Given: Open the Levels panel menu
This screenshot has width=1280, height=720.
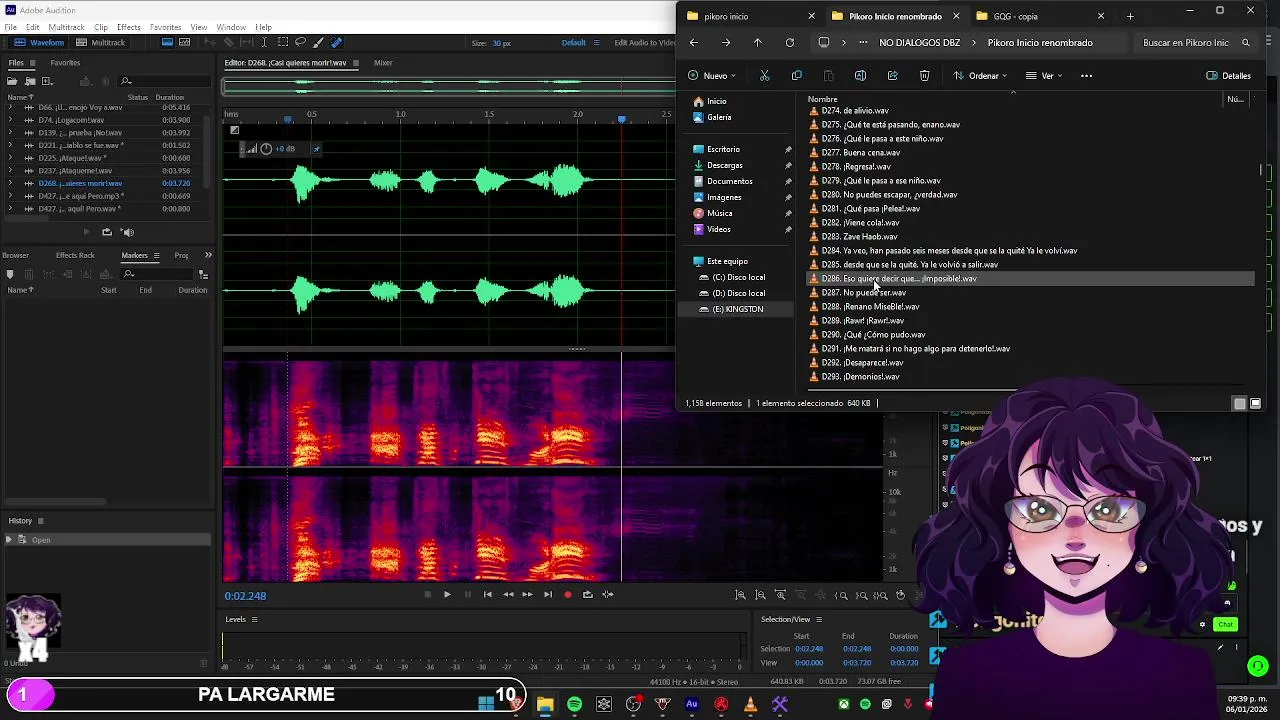Looking at the screenshot, I should pyautogui.click(x=254, y=619).
